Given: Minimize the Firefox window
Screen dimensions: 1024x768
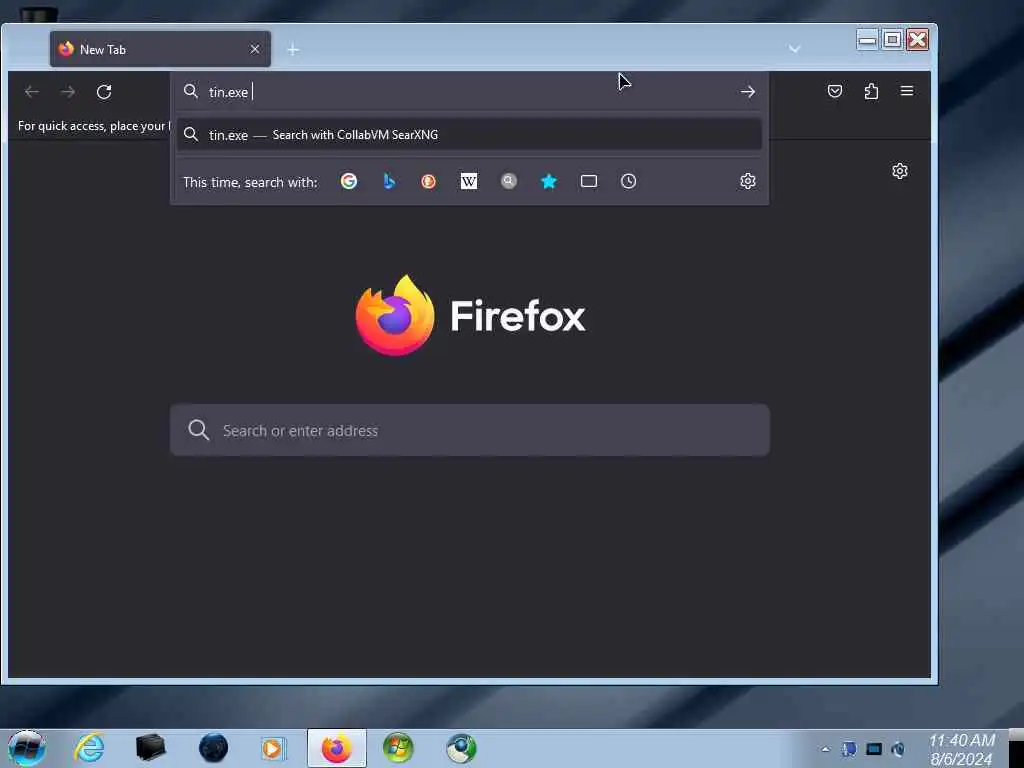Looking at the screenshot, I should (x=867, y=40).
